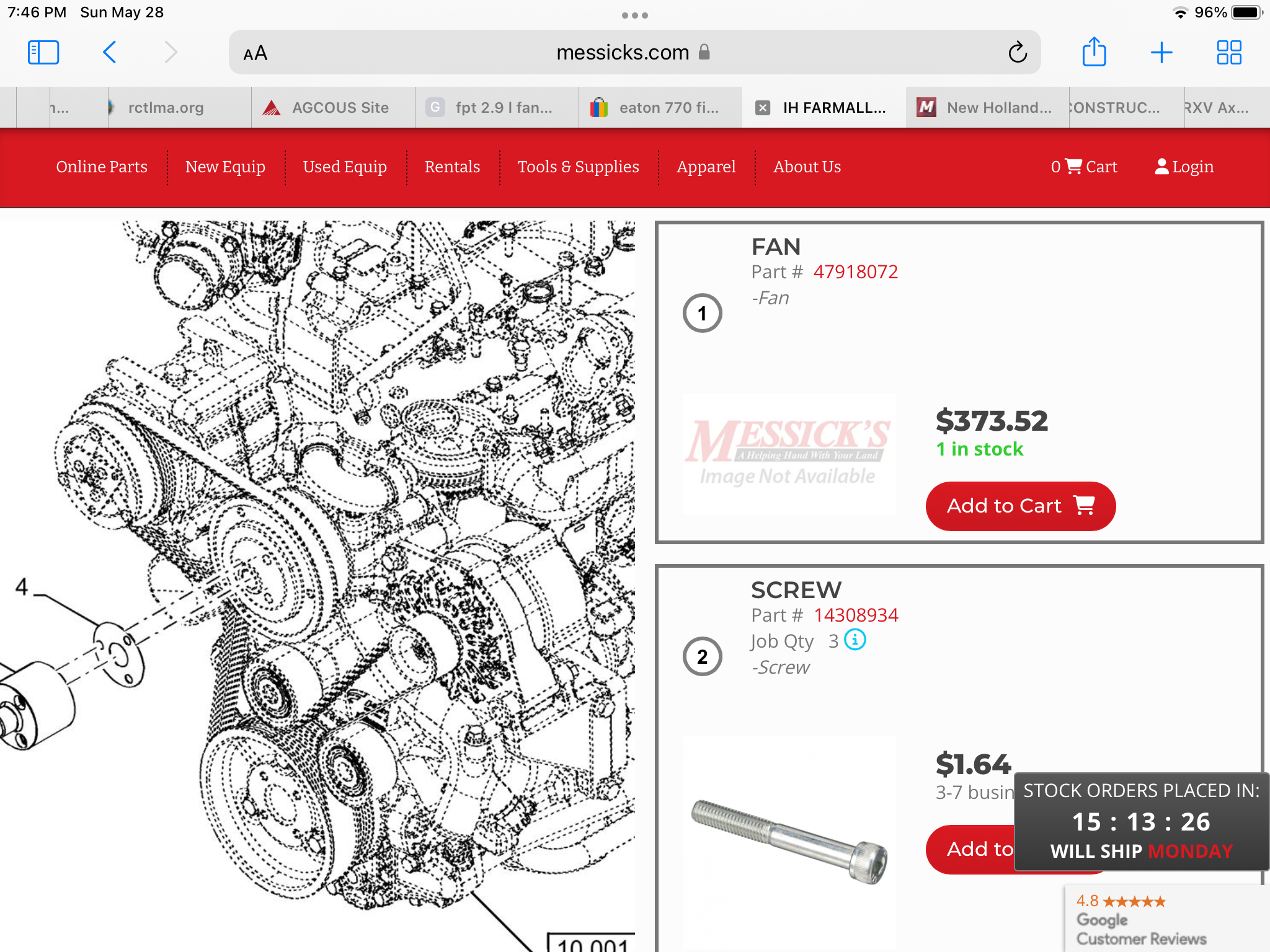The image size is (1270, 952).
Task: Switch to the AGCOUS Site tab
Action: 334,108
